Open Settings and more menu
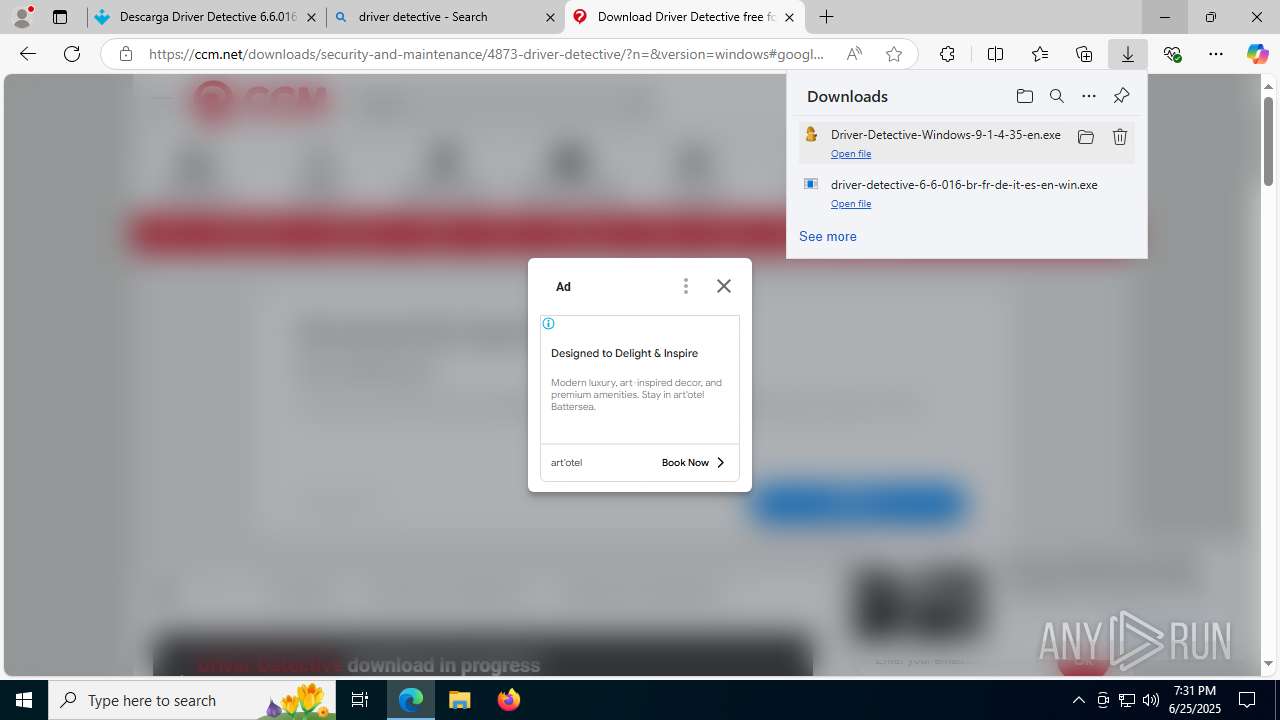 tap(1216, 54)
